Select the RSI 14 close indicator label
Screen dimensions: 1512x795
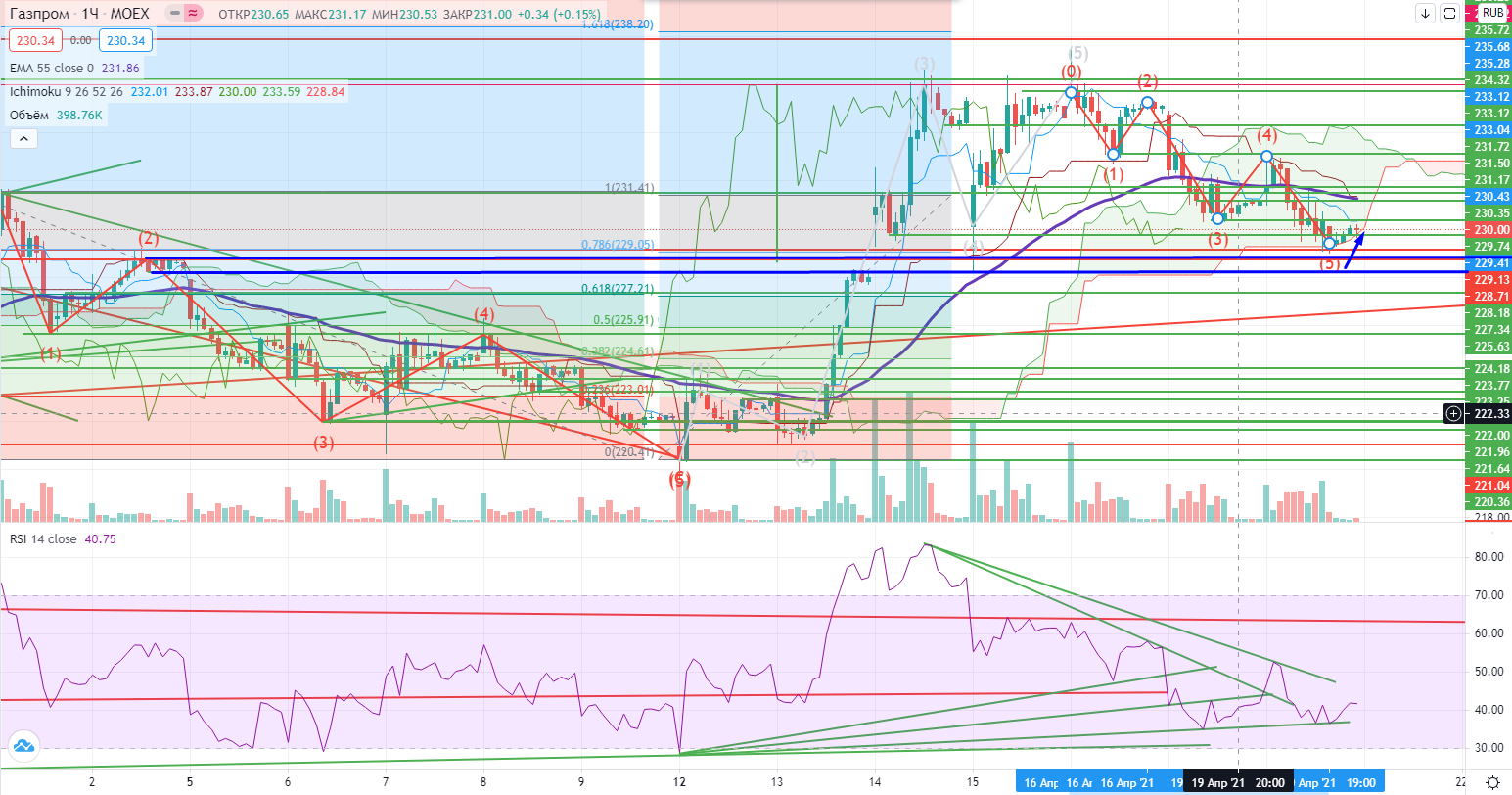point(44,539)
